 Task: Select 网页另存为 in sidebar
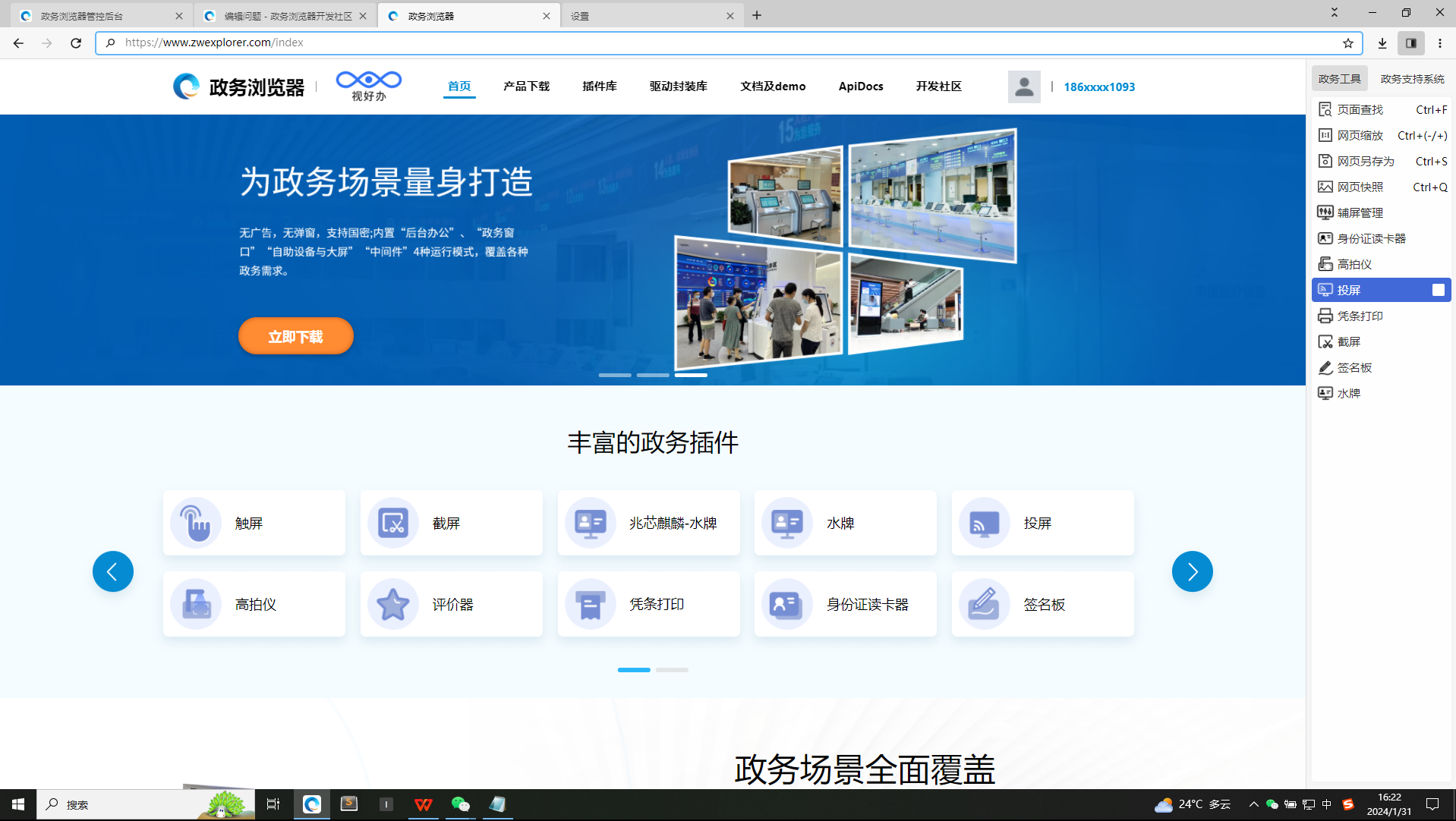[x=1382, y=161]
